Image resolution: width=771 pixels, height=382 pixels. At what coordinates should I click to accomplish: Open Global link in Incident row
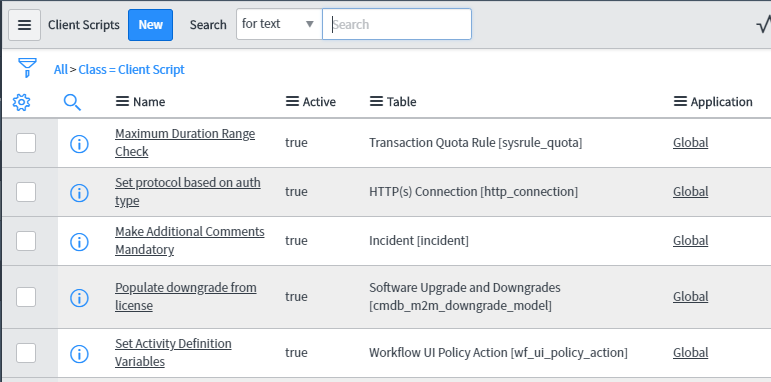690,240
